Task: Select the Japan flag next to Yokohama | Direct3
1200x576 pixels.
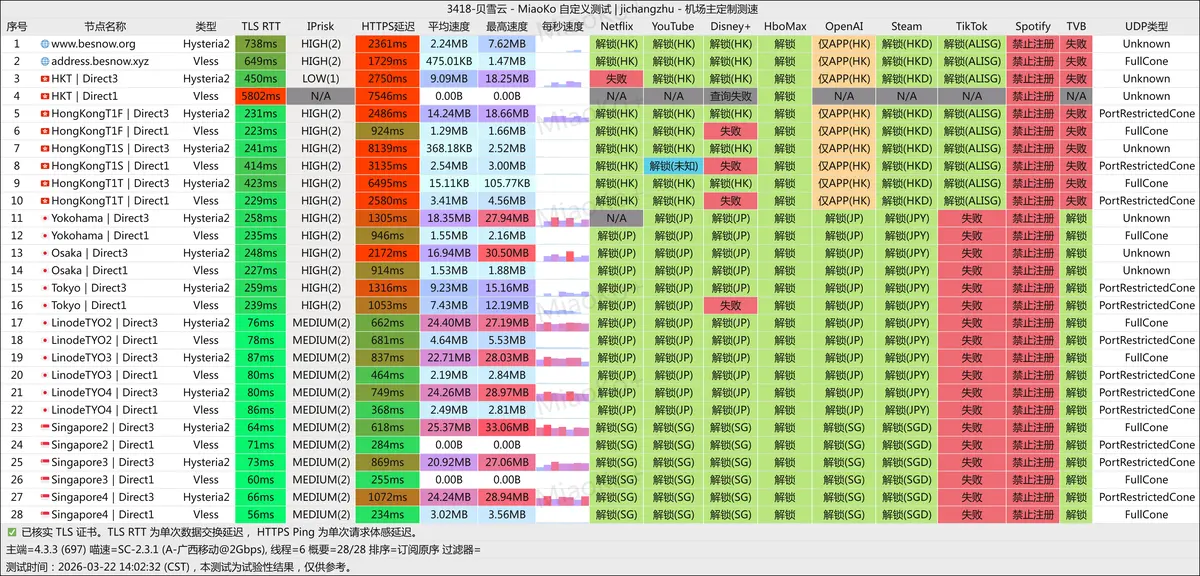Action: click(45, 218)
